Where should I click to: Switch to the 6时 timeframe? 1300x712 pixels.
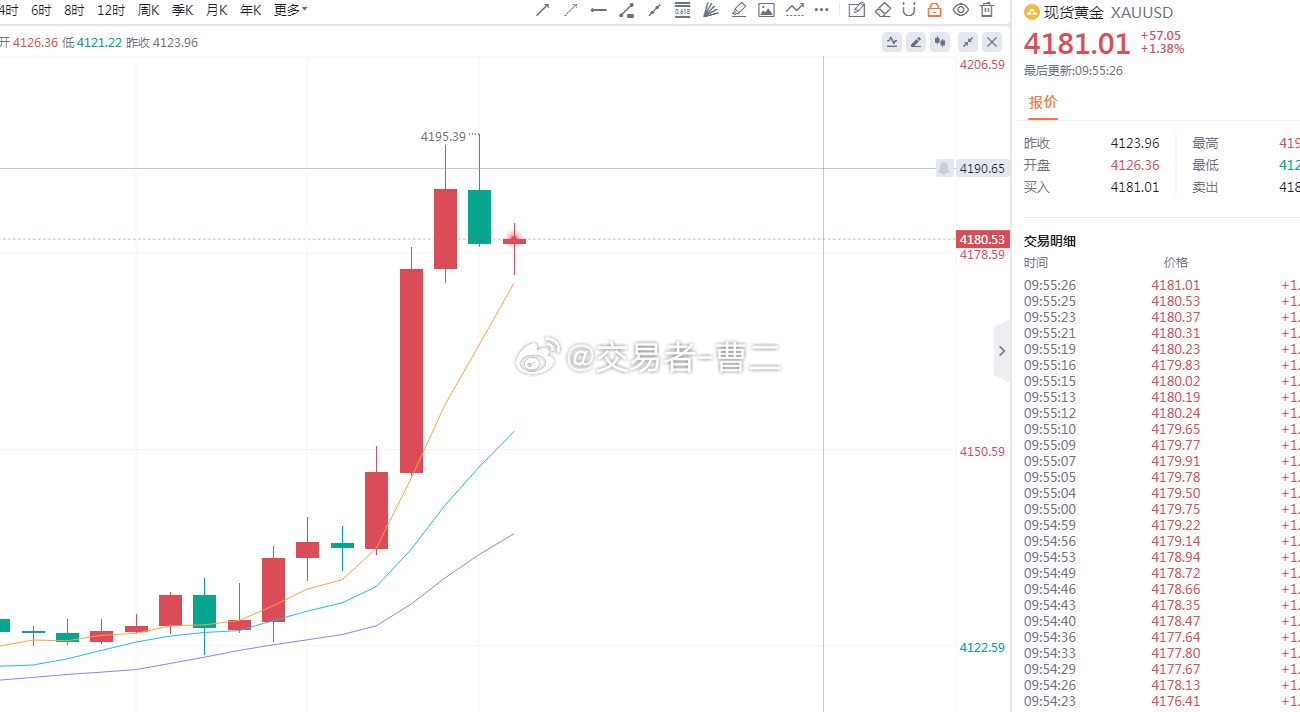tap(41, 10)
